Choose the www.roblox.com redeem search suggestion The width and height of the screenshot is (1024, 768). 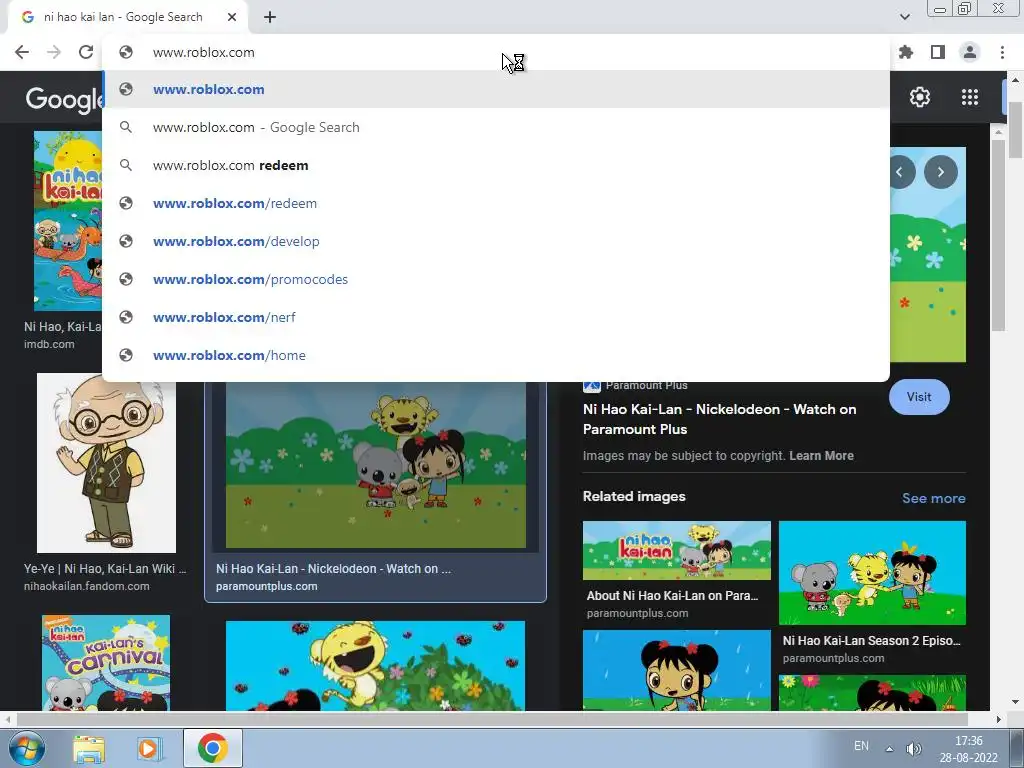pos(496,165)
